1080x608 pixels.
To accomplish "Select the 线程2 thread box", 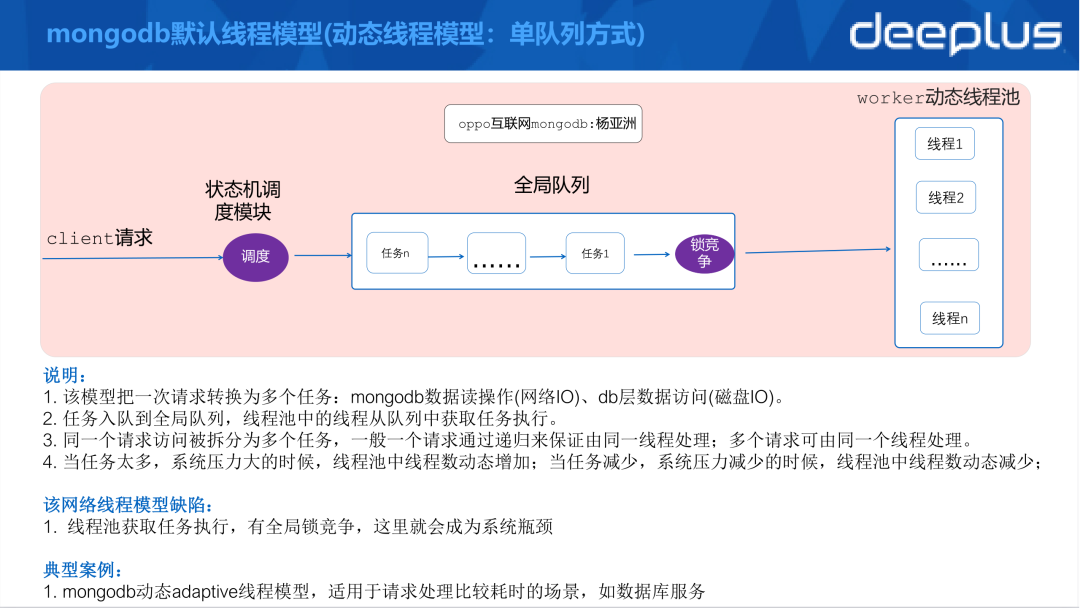I will point(946,197).
